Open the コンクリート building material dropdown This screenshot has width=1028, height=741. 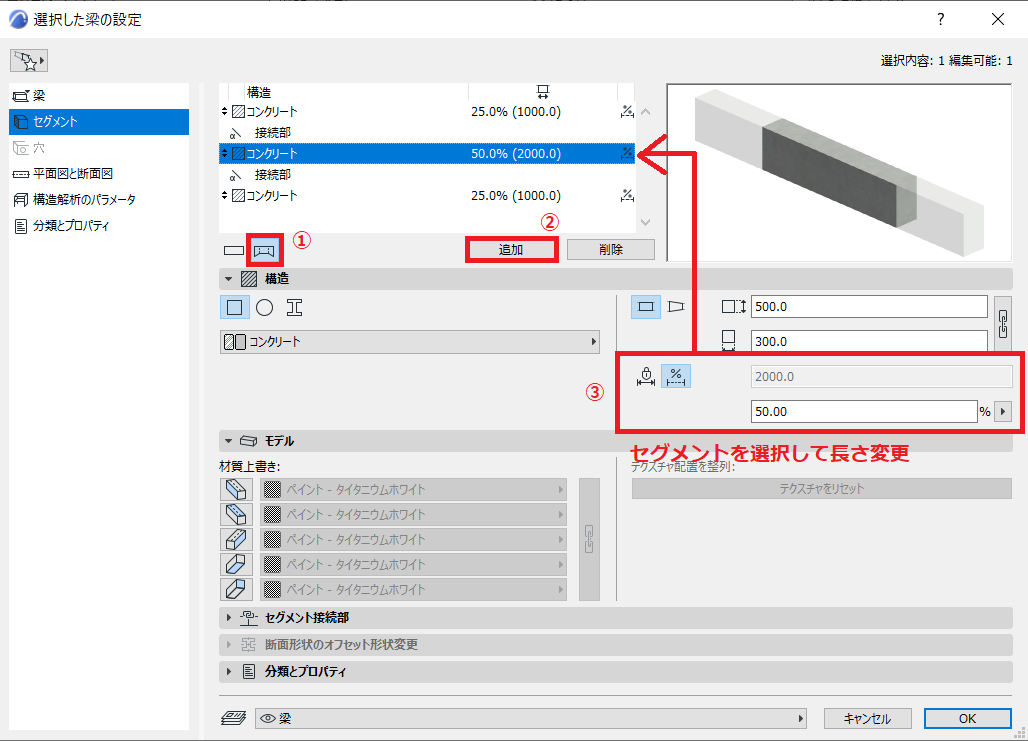click(410, 342)
